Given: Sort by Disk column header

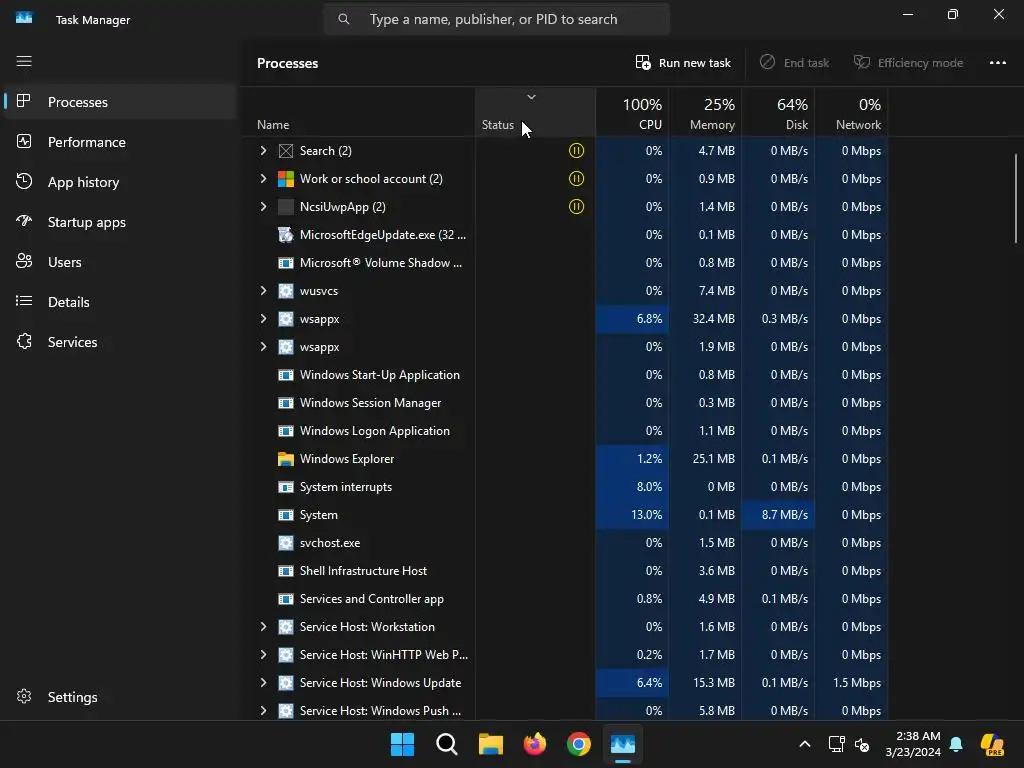Looking at the screenshot, I should (x=778, y=114).
